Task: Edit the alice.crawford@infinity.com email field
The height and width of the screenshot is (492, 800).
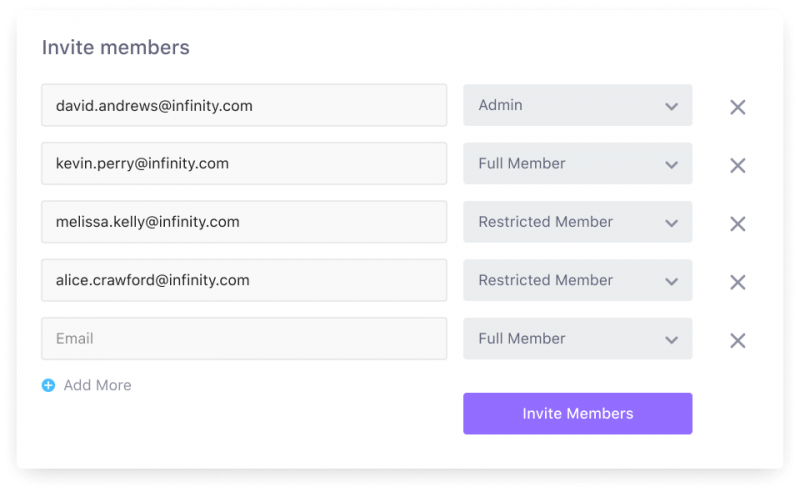Action: point(243,281)
